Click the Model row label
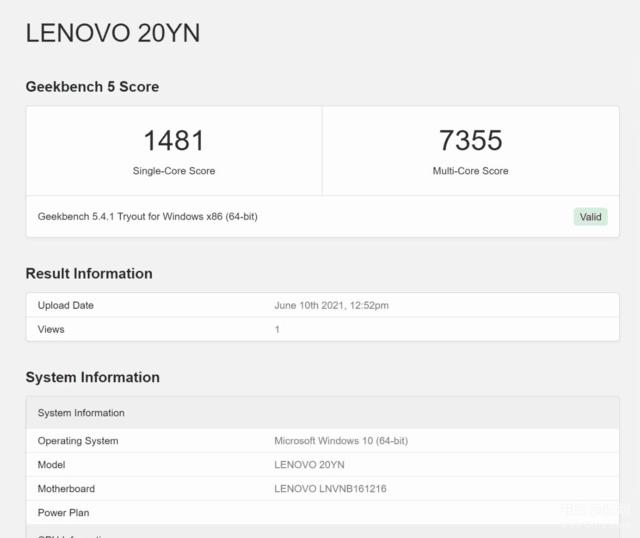Image resolution: width=640 pixels, height=538 pixels. (x=51, y=465)
